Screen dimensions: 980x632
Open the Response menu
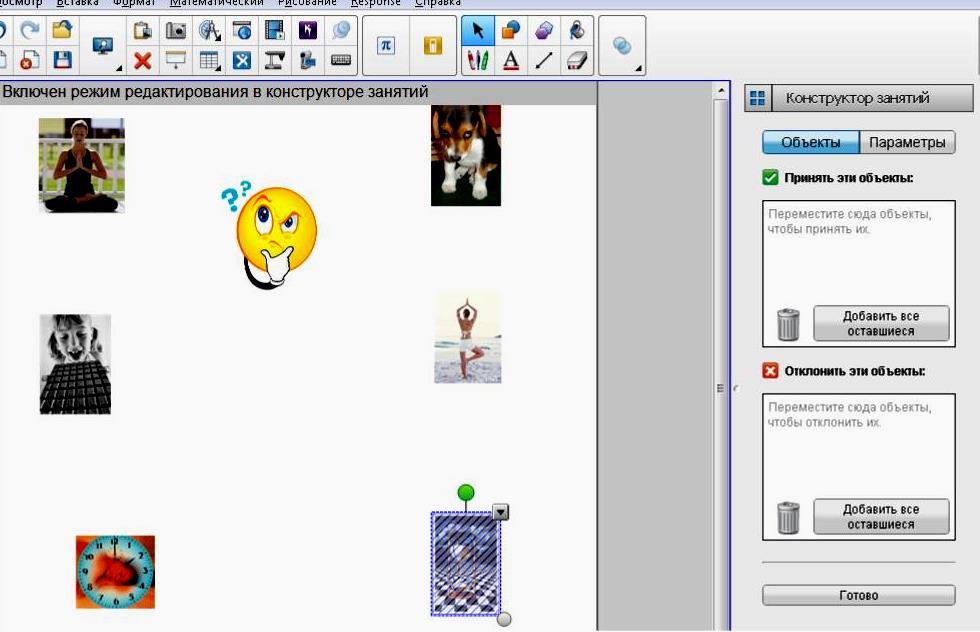coord(376,3)
